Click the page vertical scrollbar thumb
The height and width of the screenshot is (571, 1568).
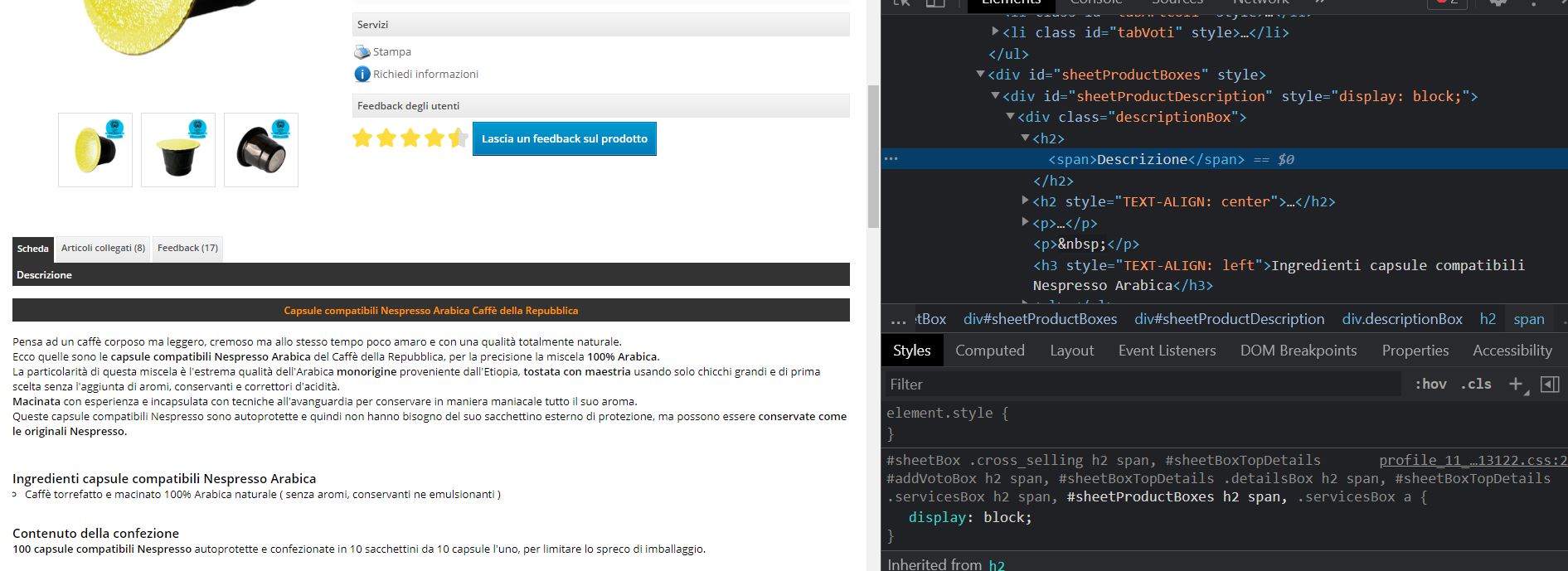873,156
